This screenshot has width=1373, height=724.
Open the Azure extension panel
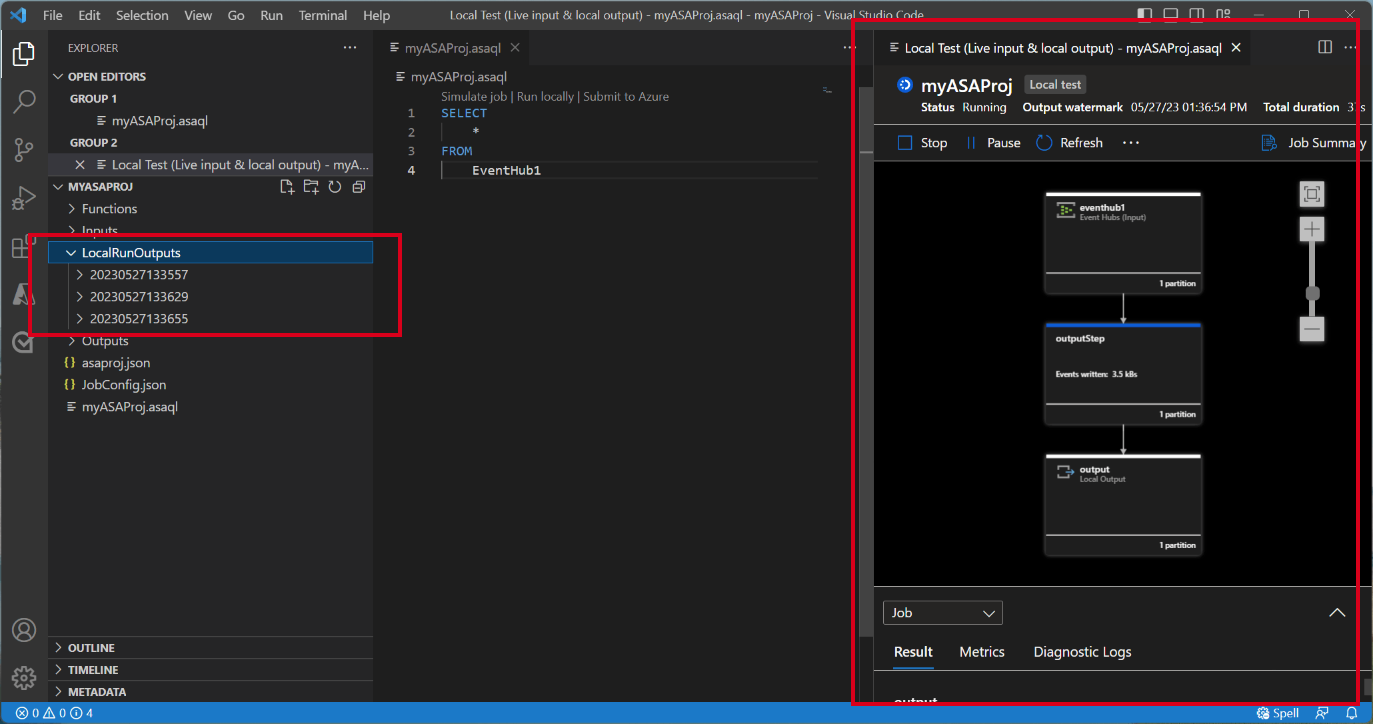[x=24, y=295]
